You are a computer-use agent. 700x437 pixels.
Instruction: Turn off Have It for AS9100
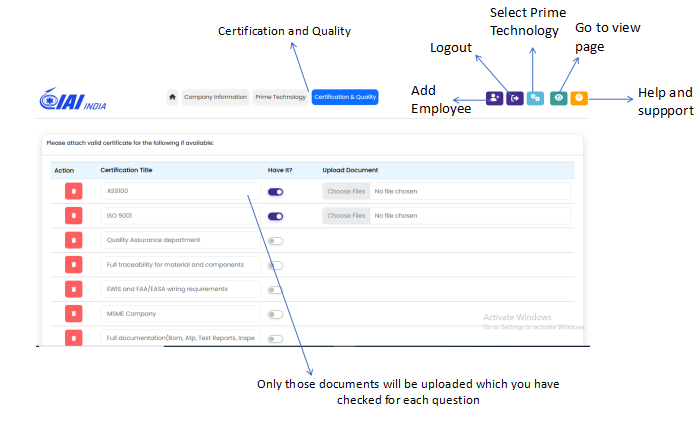[275, 192]
